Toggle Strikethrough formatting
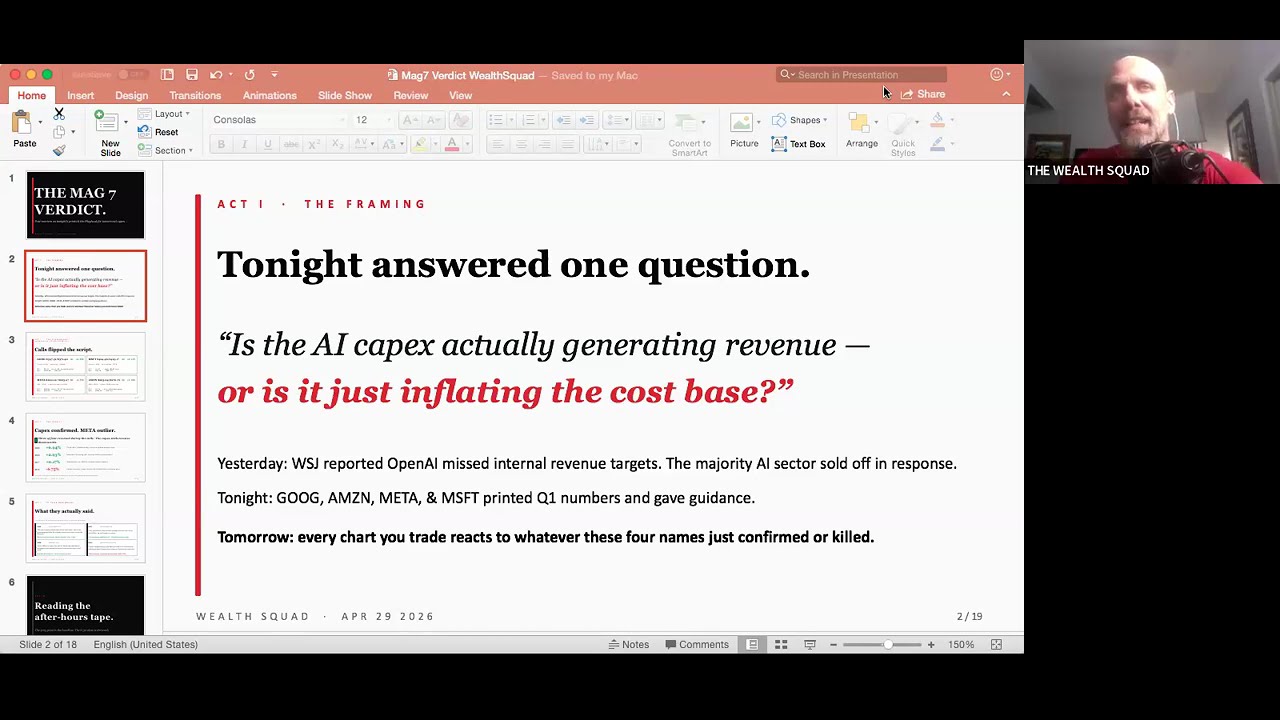1280x720 pixels. click(x=291, y=144)
